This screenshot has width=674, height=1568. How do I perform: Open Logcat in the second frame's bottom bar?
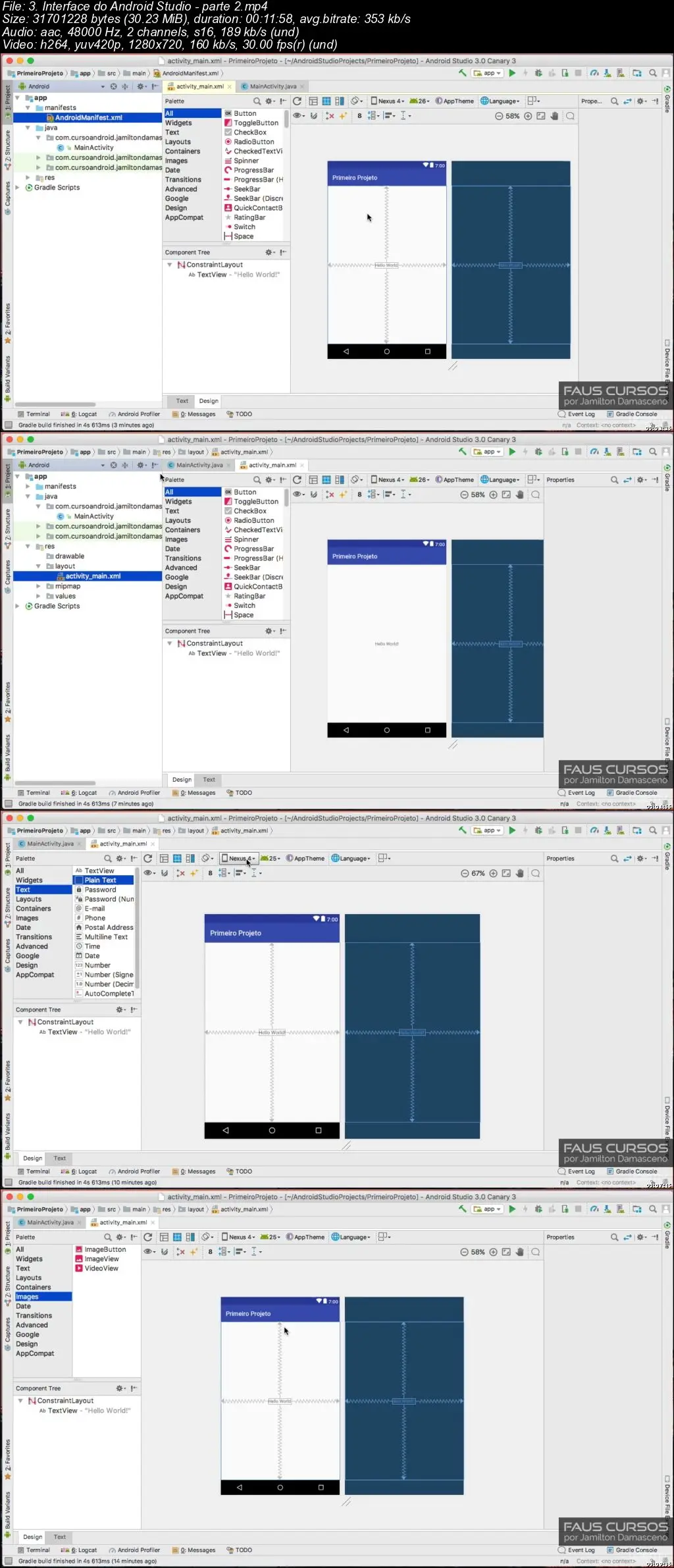pyautogui.click(x=79, y=793)
